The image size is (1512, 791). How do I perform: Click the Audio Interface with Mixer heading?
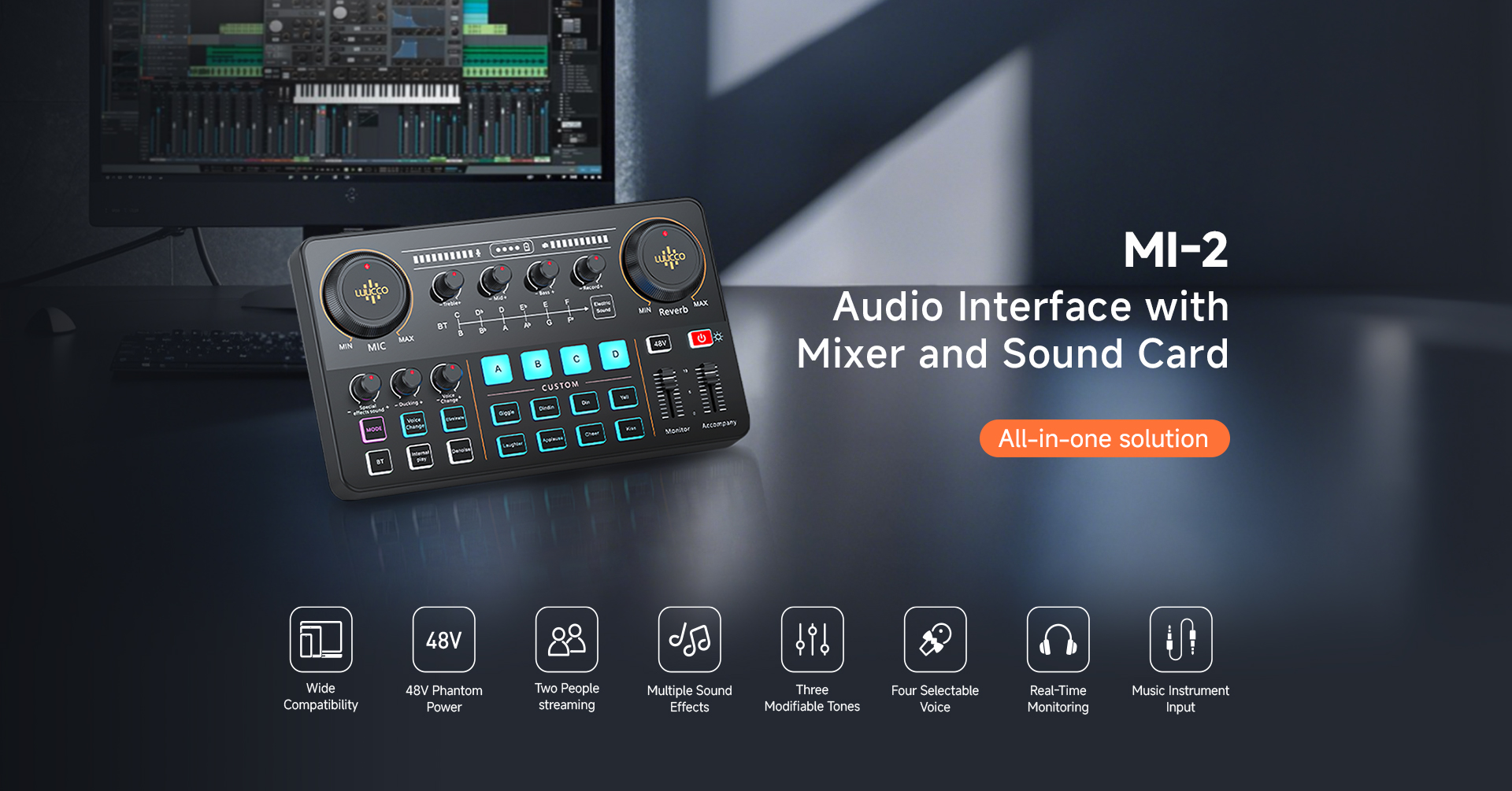(x=1013, y=330)
